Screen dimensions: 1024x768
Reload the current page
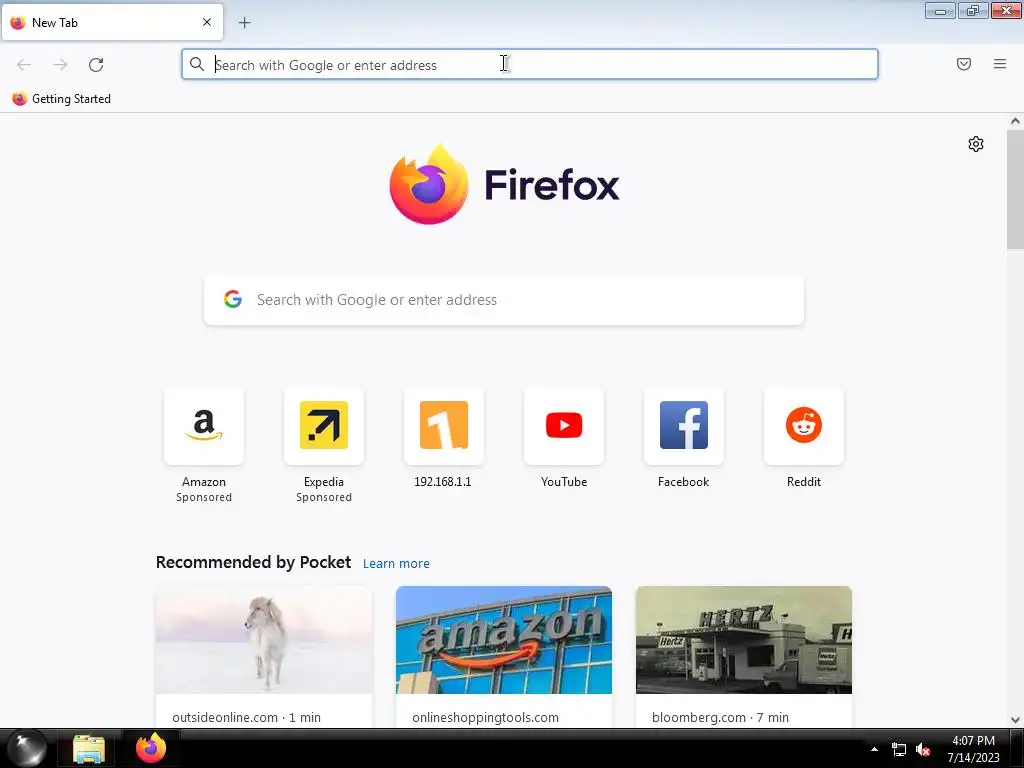point(96,65)
